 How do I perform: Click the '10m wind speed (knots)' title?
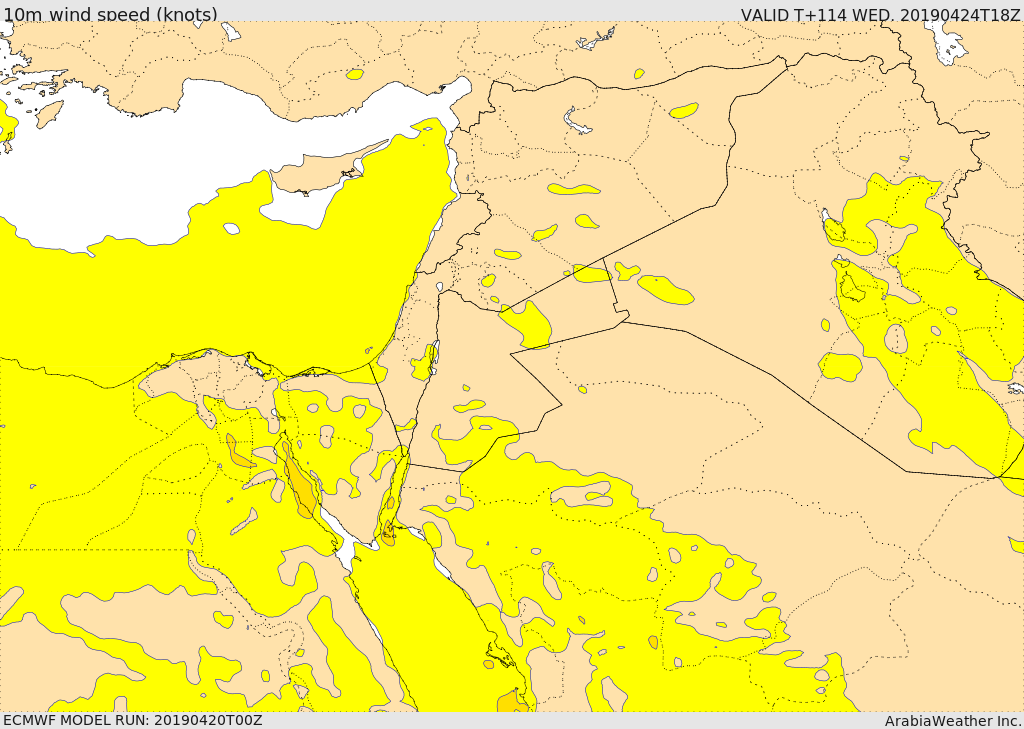110,14
